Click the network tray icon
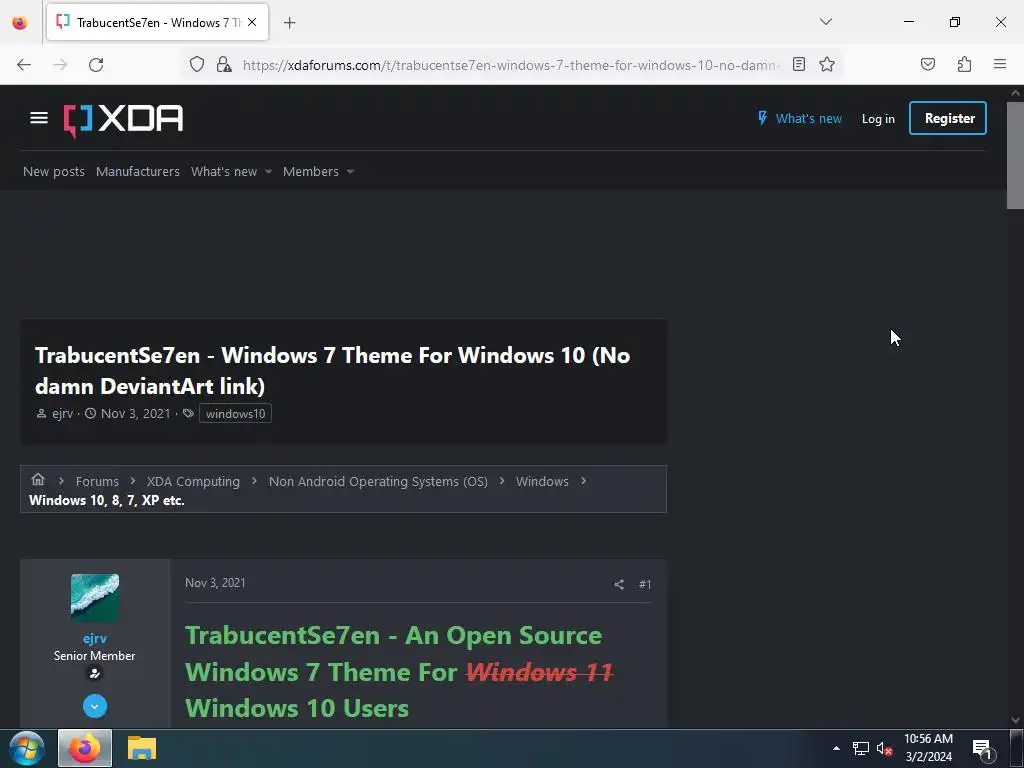This screenshot has width=1024, height=768. click(861, 748)
